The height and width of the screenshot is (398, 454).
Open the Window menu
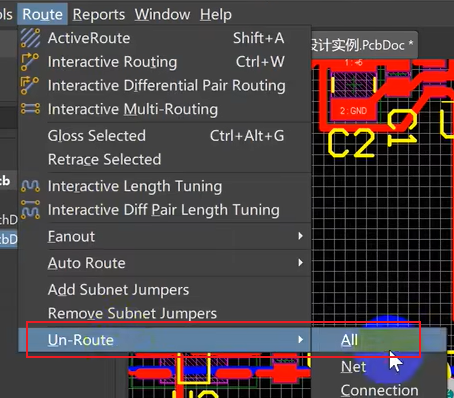162,14
